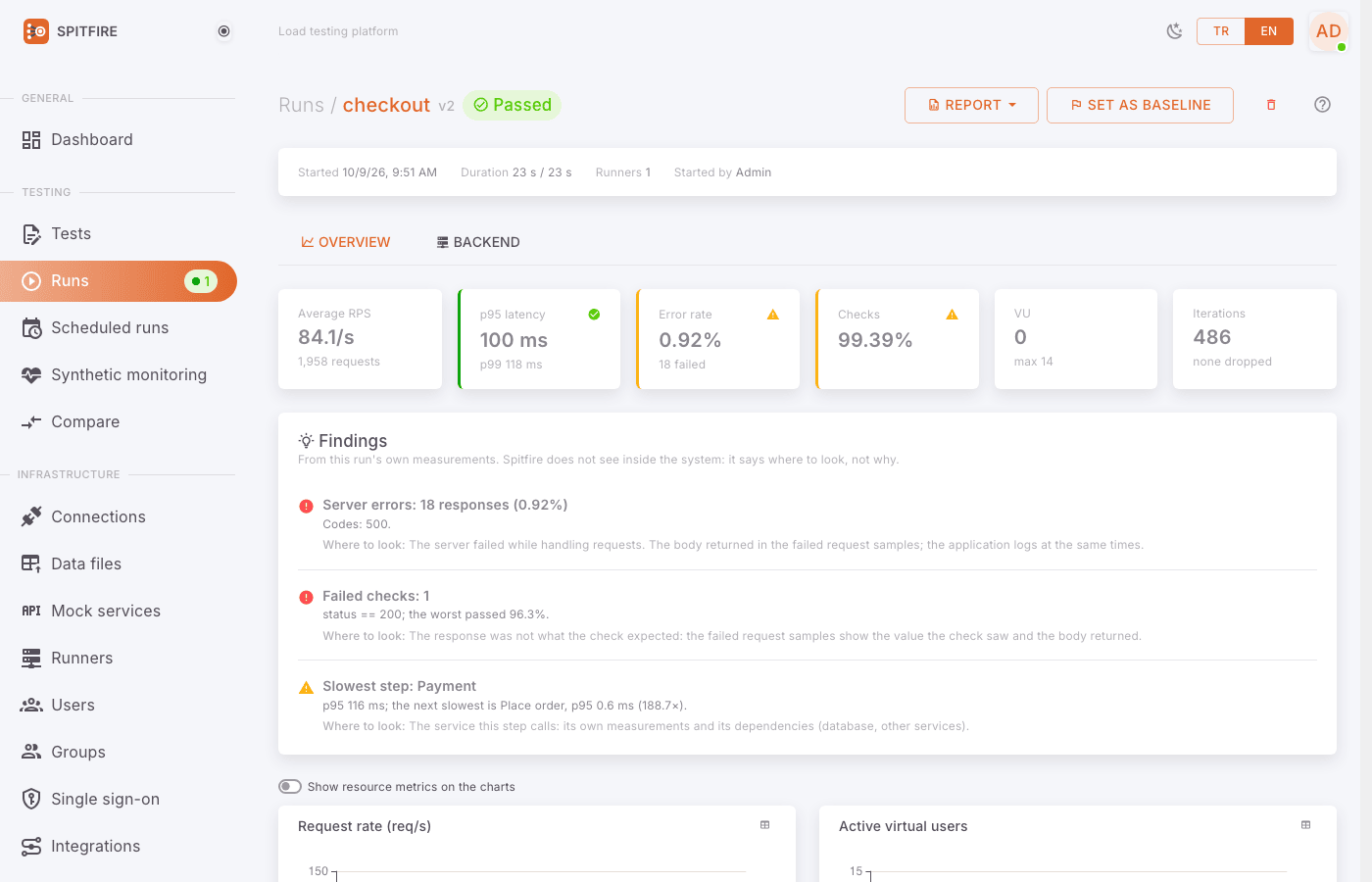Go back to Runs breadcrumb
This screenshot has width=1372, height=882.
point(301,105)
